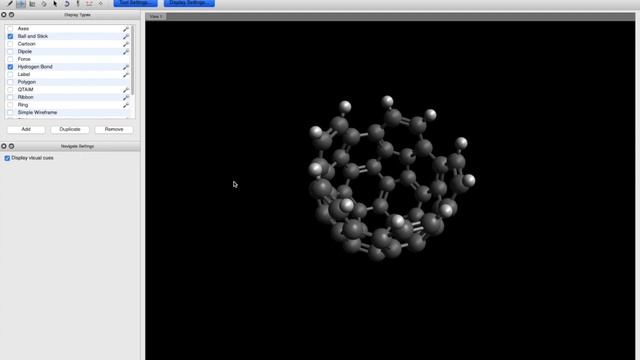Toggle Display visual cues checkbox

[x=7, y=158]
